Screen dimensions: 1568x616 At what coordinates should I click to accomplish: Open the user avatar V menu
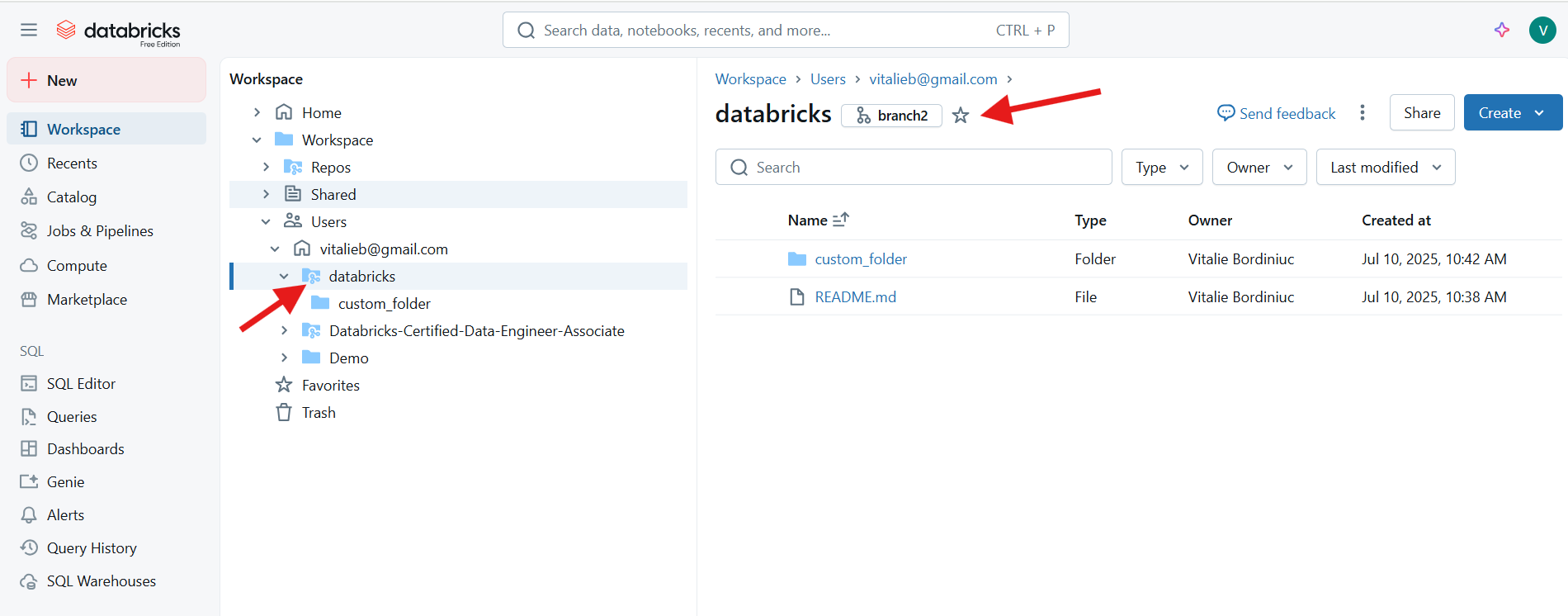pos(1542,30)
